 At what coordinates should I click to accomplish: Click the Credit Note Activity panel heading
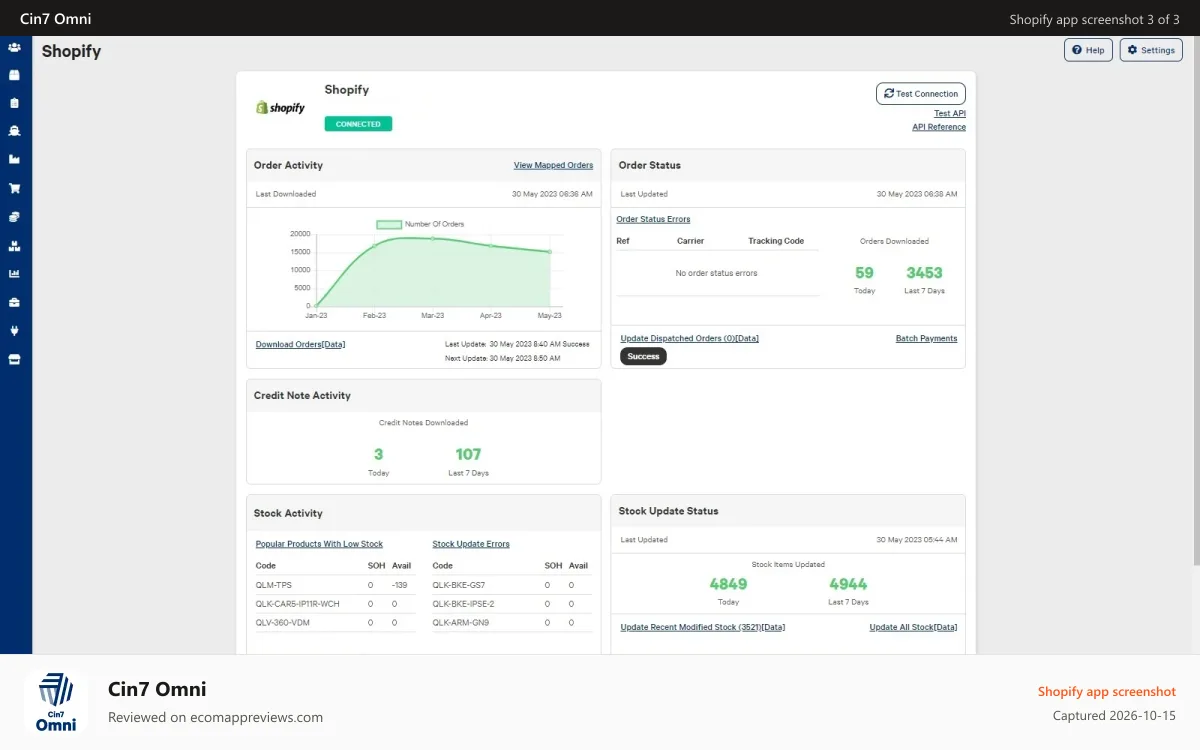302,396
